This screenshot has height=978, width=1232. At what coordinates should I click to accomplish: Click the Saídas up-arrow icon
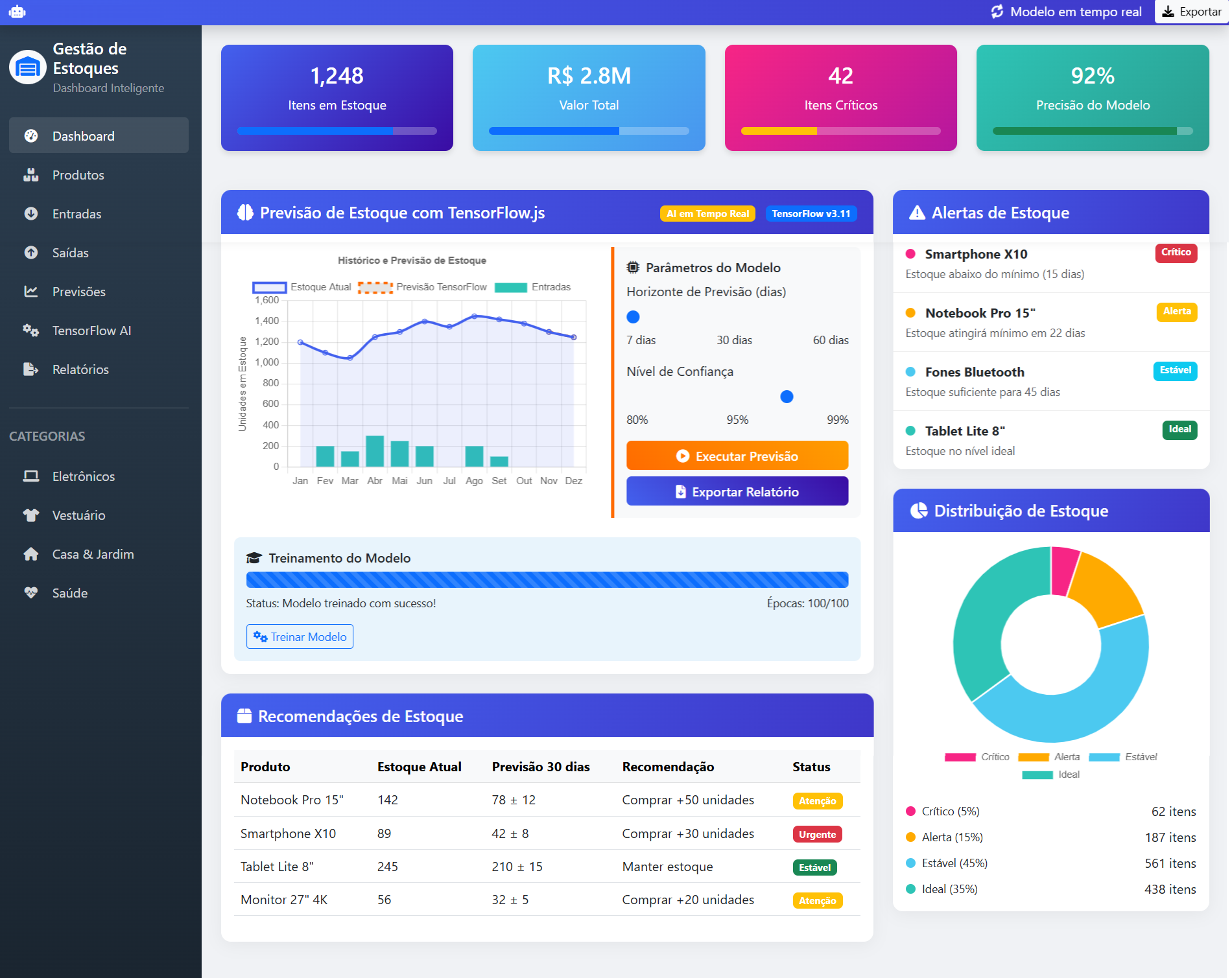point(30,253)
